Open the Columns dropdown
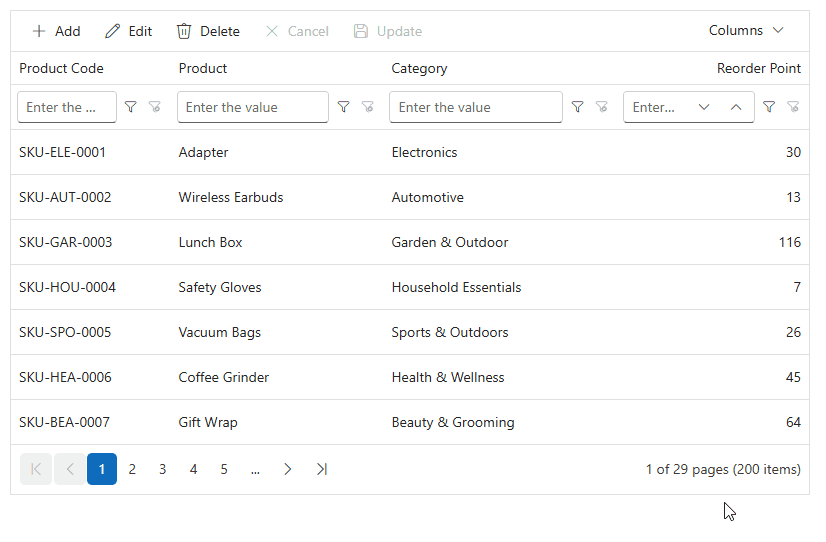 click(x=746, y=31)
